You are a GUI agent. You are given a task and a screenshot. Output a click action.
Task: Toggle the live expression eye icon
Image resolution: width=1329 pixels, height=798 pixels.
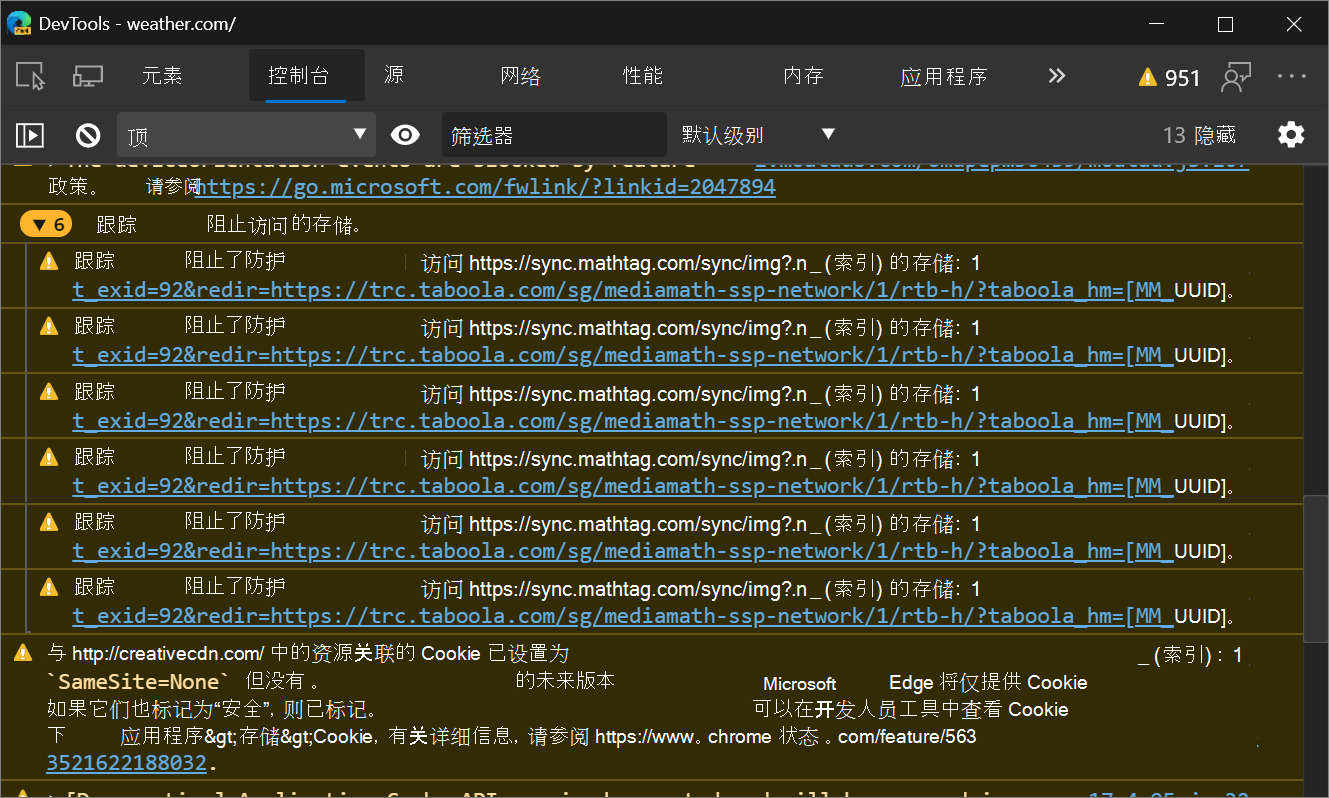click(405, 135)
